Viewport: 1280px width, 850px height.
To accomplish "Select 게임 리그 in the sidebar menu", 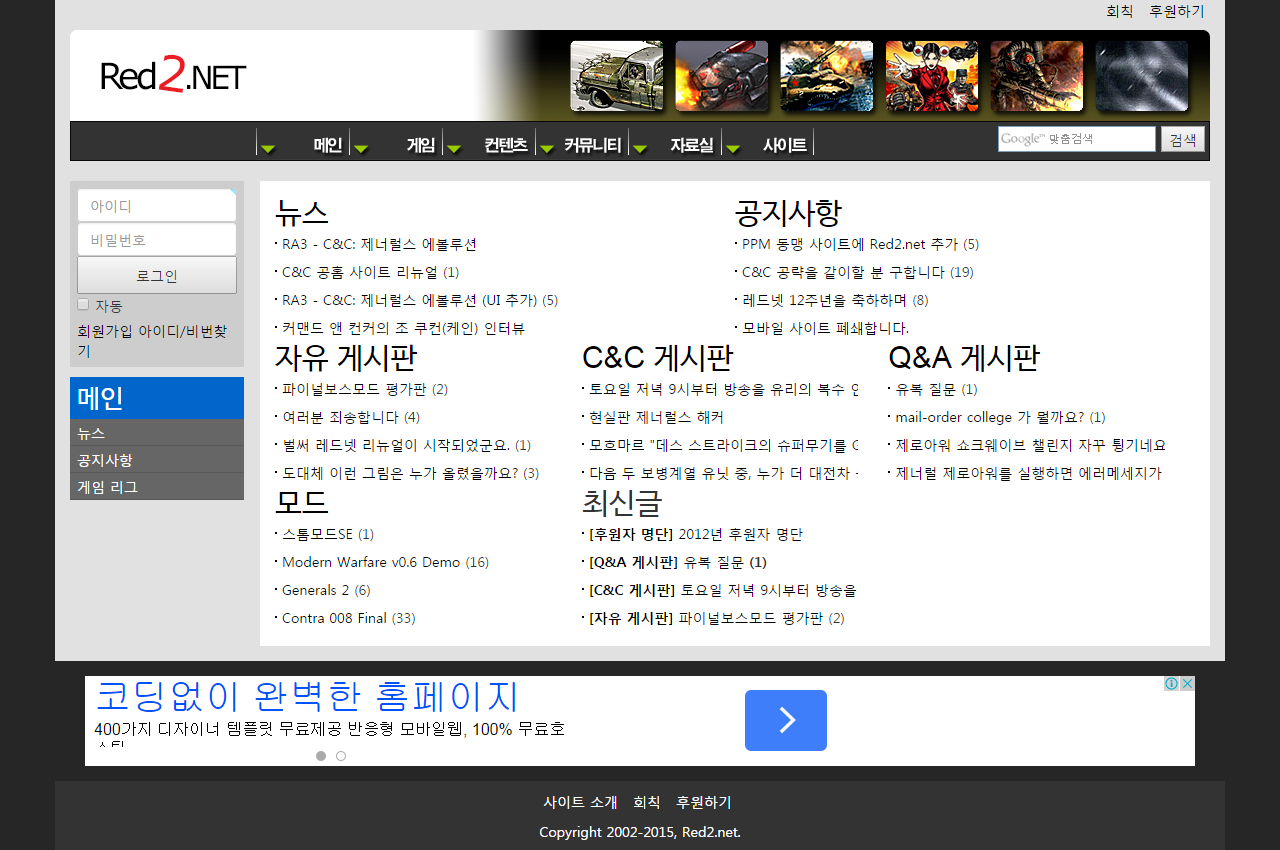I will (x=157, y=487).
